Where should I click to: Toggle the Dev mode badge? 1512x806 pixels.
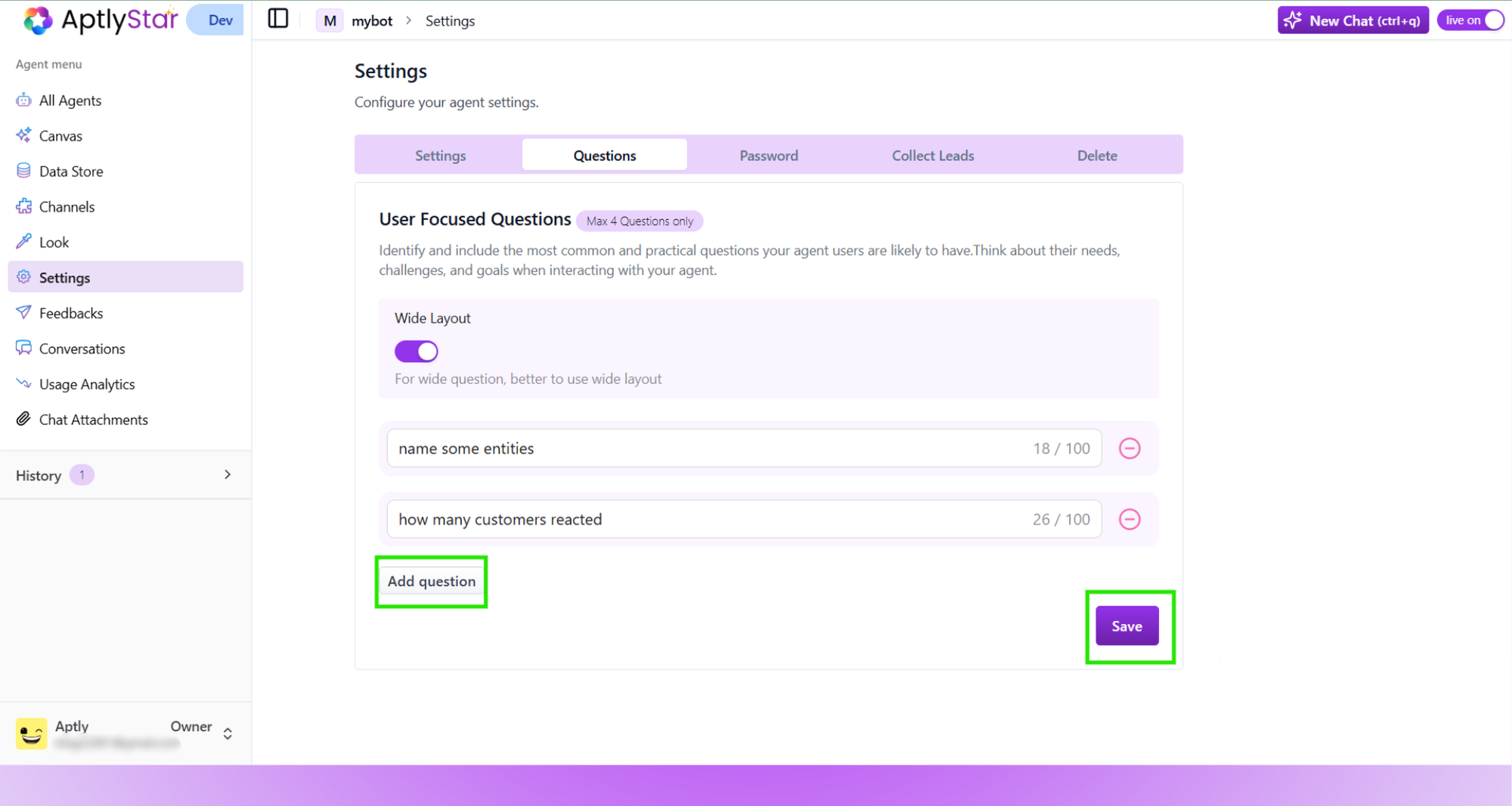215,20
